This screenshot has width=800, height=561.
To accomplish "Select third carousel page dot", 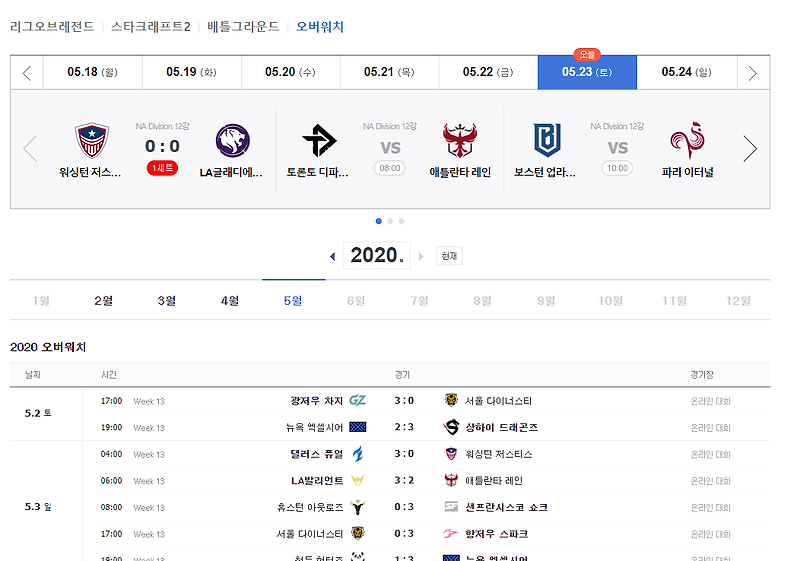I will coord(402,221).
